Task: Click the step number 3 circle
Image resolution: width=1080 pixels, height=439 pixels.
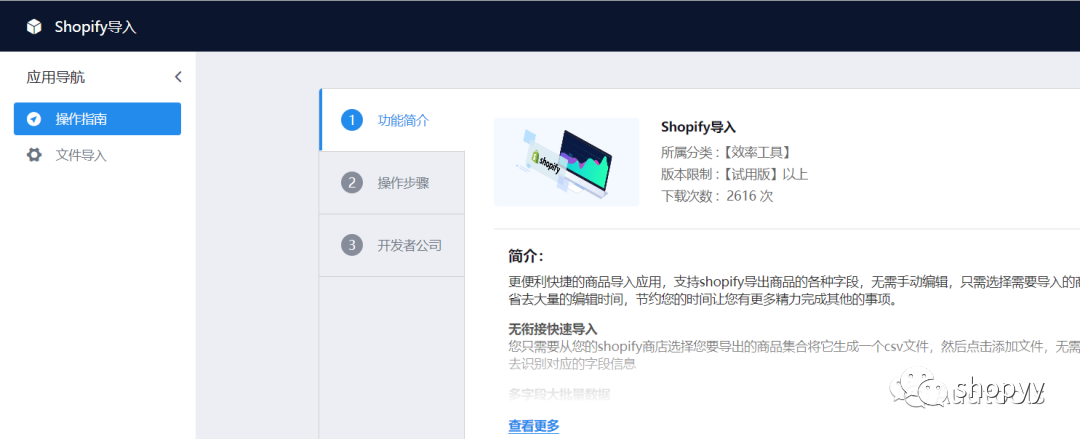Action: [x=352, y=245]
